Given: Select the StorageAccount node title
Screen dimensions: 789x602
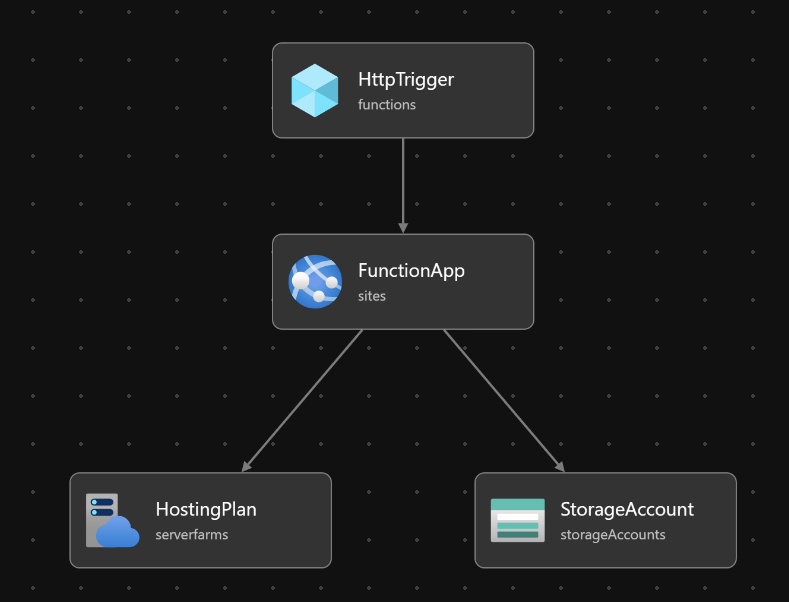Looking at the screenshot, I should click(x=627, y=509).
